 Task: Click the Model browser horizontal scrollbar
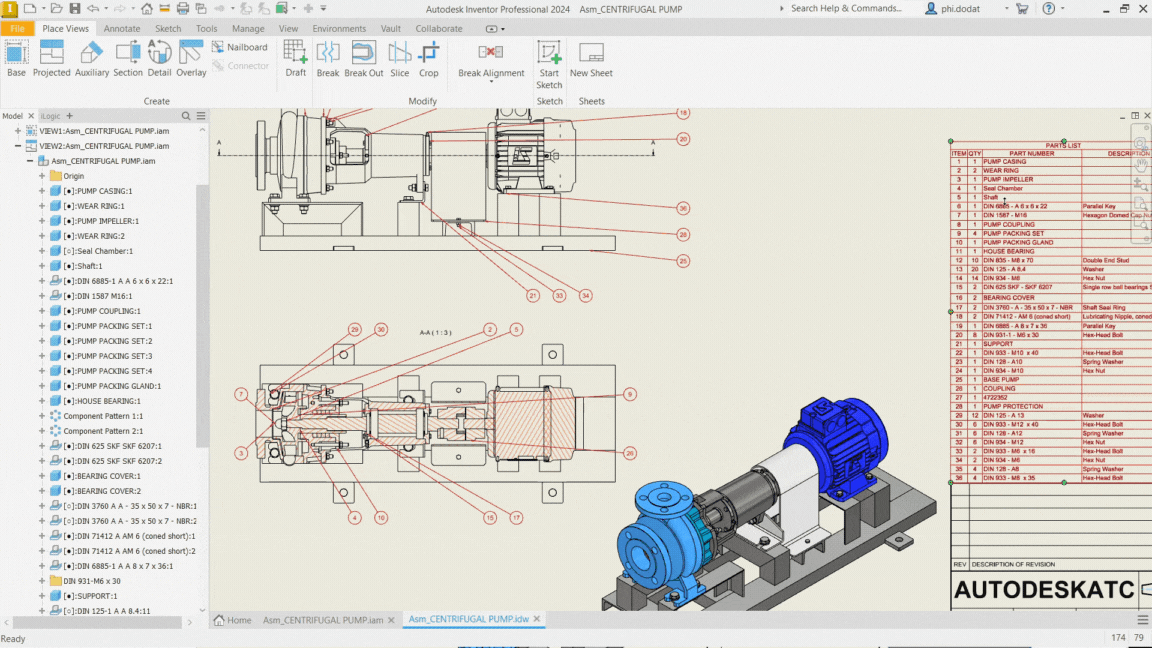(x=98, y=622)
